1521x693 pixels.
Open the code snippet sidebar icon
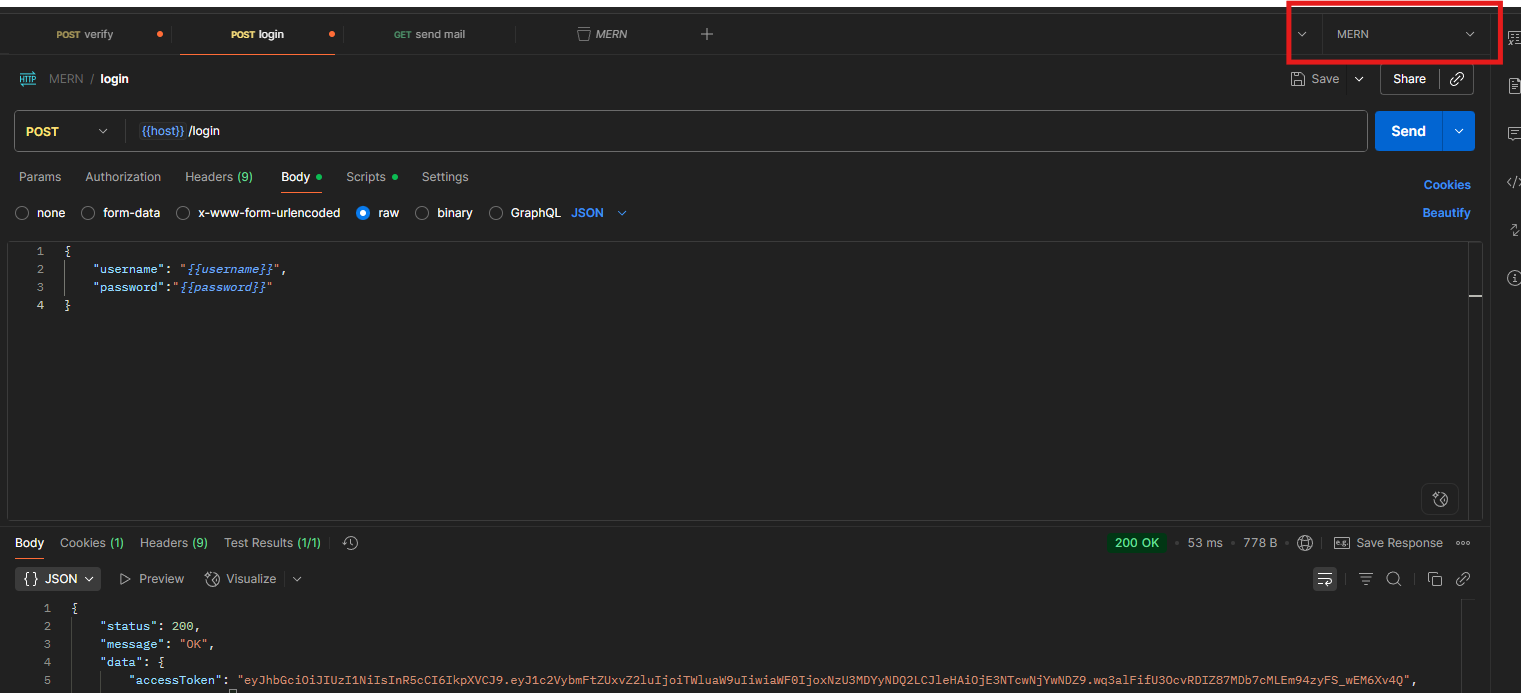(1513, 182)
